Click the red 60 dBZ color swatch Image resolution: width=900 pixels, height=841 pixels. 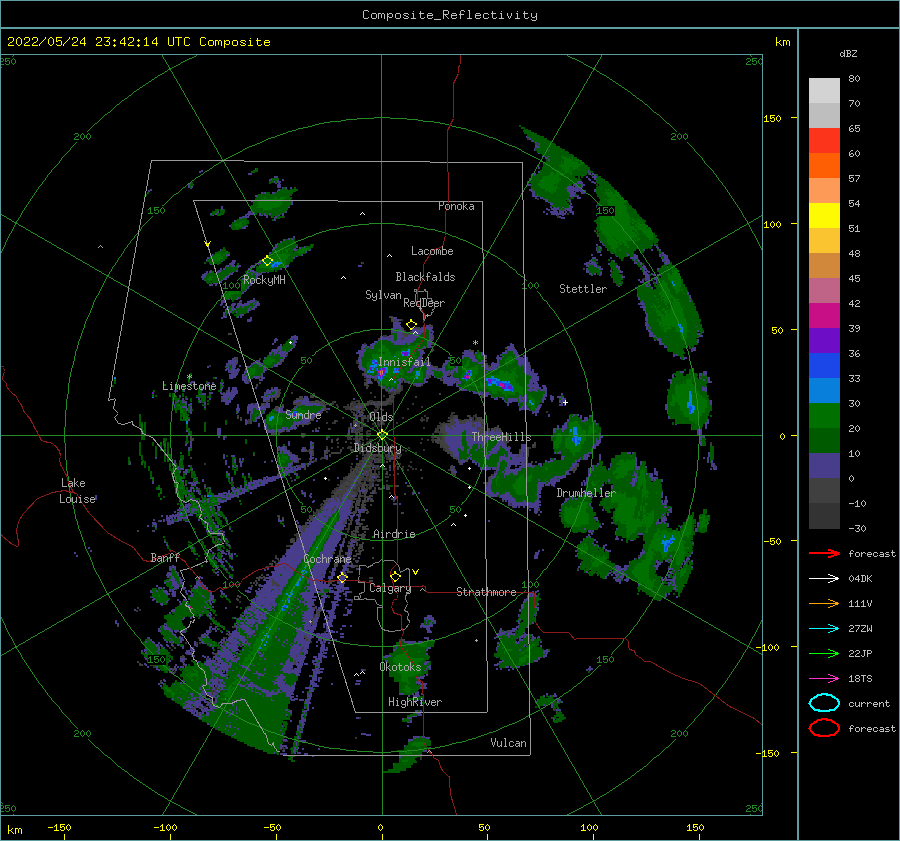(x=824, y=141)
